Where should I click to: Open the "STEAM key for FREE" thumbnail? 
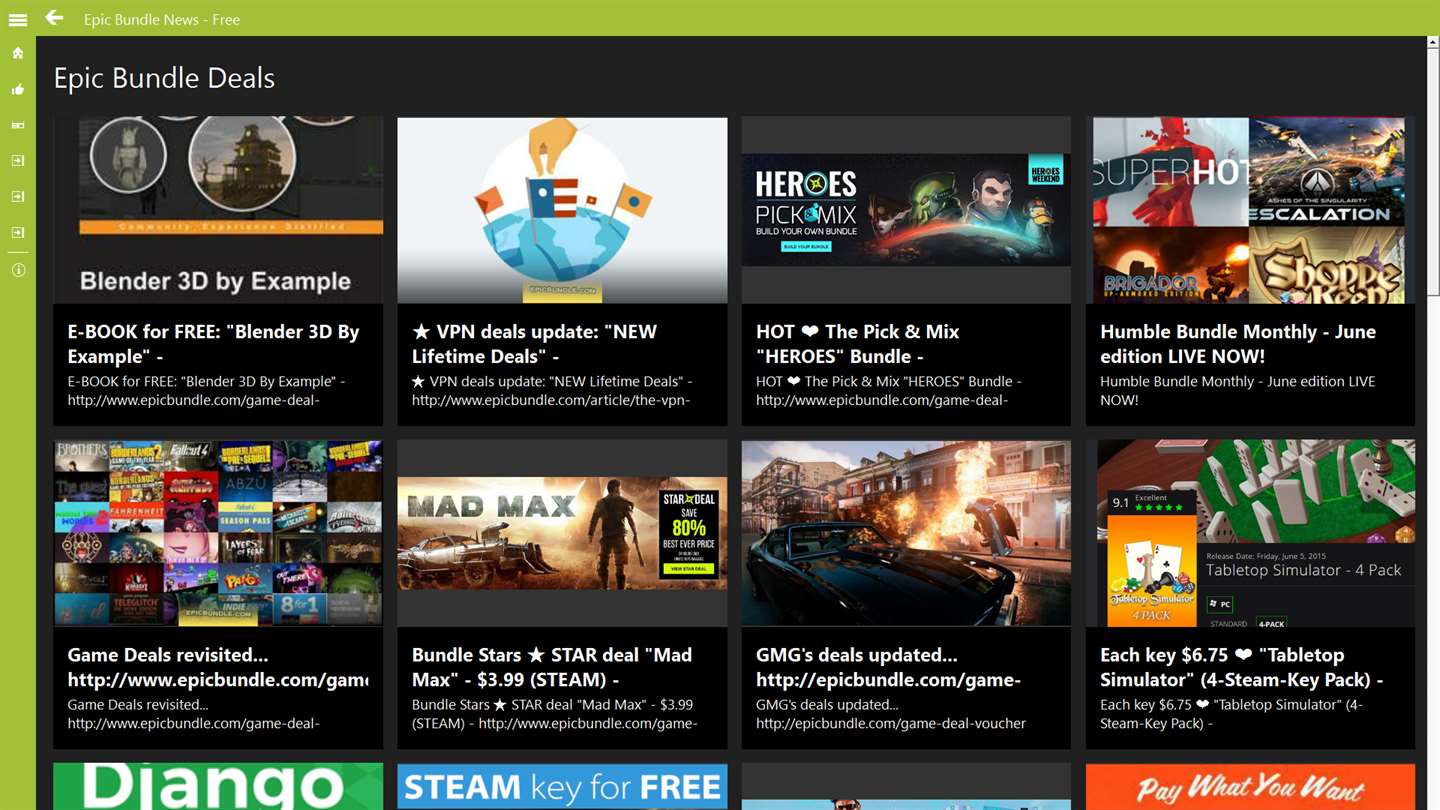562,786
